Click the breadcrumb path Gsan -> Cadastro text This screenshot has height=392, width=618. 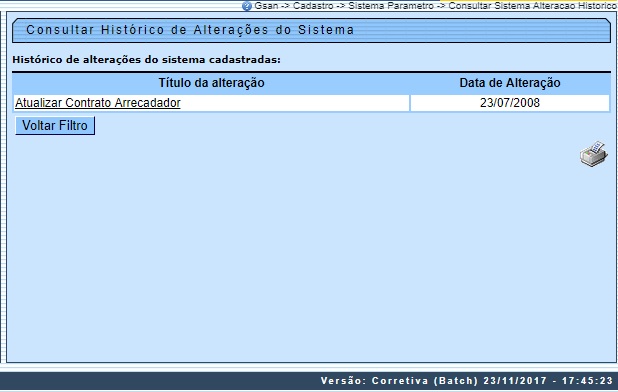tap(294, 6)
